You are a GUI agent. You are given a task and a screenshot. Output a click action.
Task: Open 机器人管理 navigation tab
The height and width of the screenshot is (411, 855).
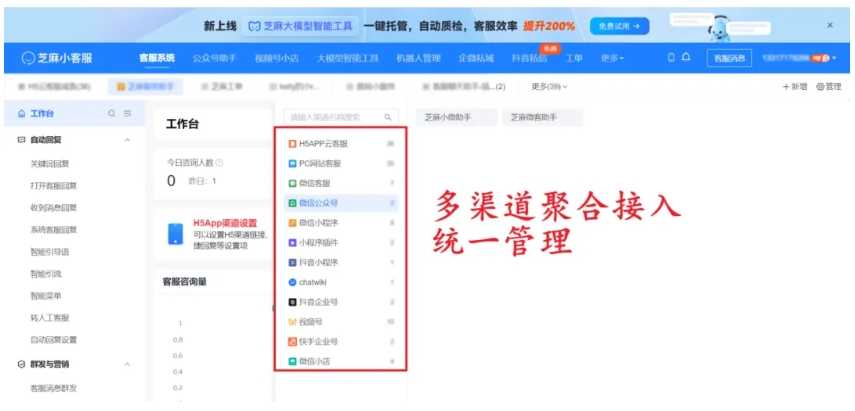[418, 58]
